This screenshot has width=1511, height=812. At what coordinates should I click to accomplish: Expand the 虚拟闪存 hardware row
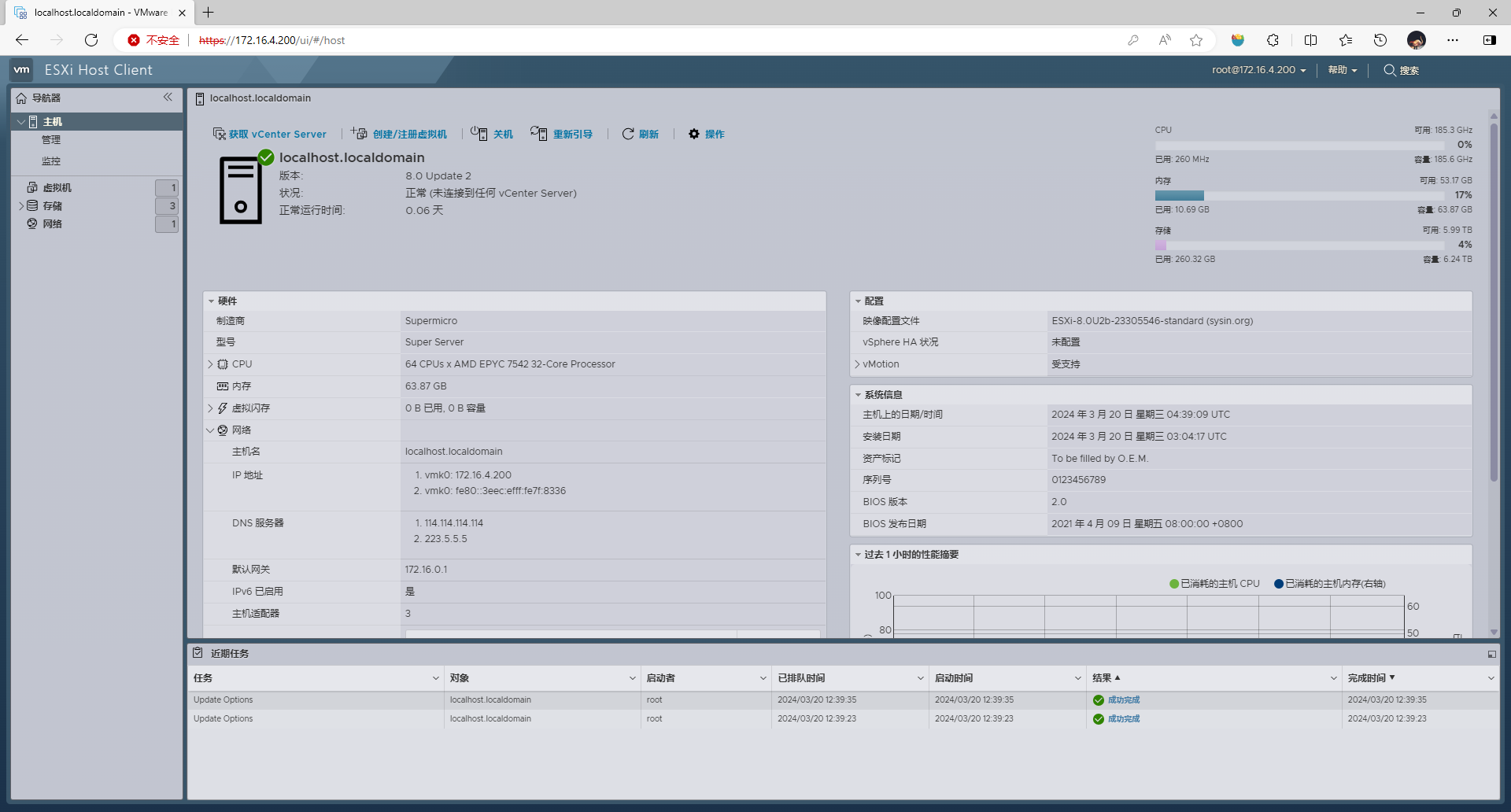(x=210, y=408)
